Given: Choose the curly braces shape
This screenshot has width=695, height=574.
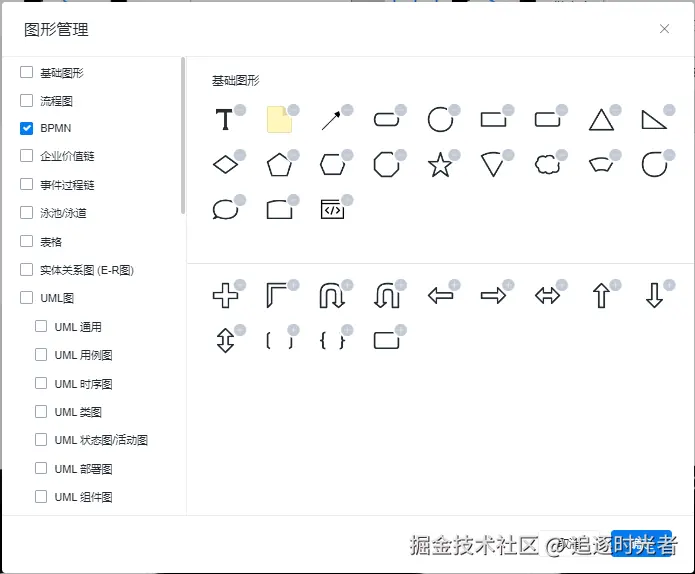Looking at the screenshot, I should [x=332, y=340].
